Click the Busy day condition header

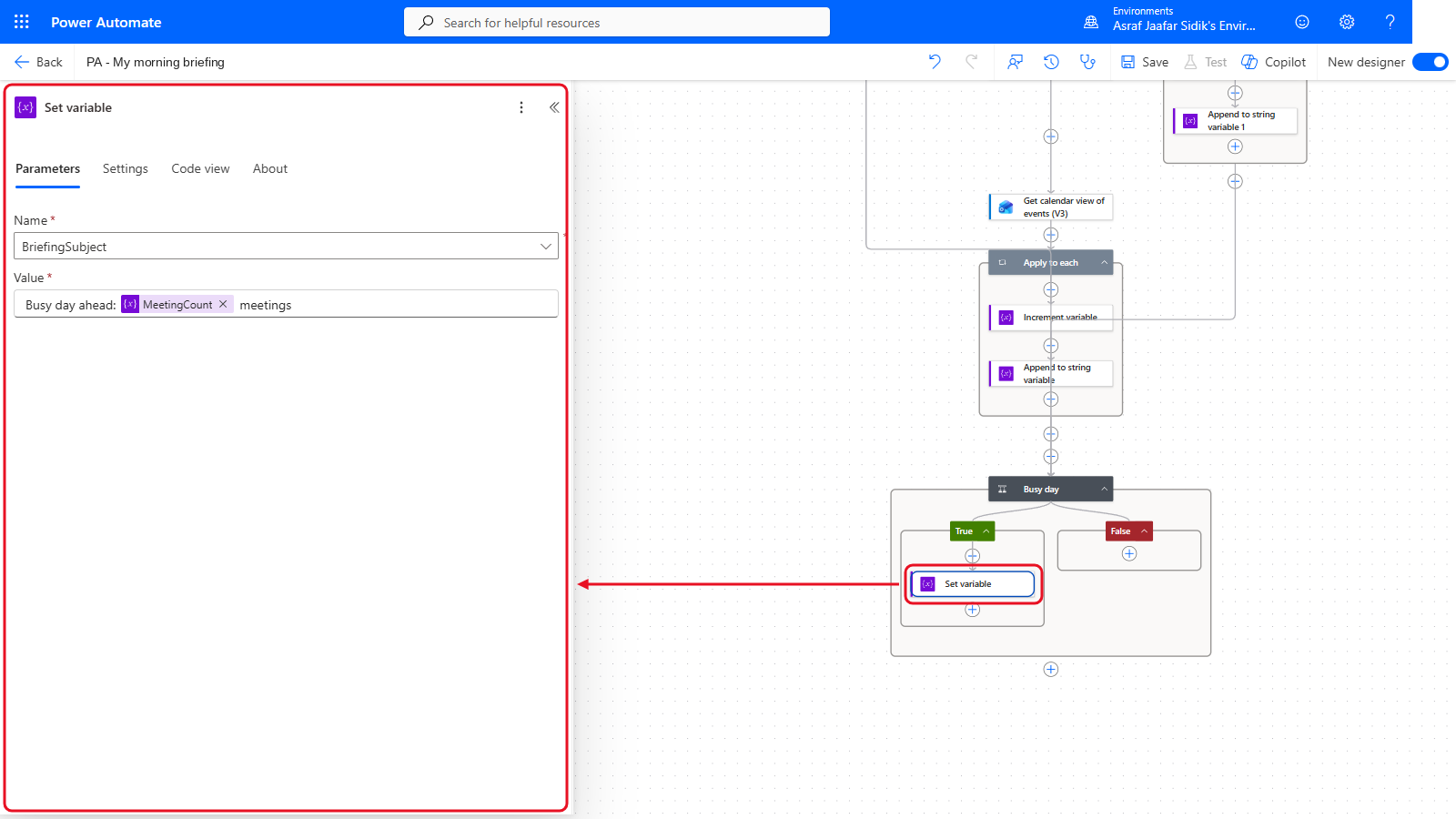pyautogui.click(x=1051, y=489)
